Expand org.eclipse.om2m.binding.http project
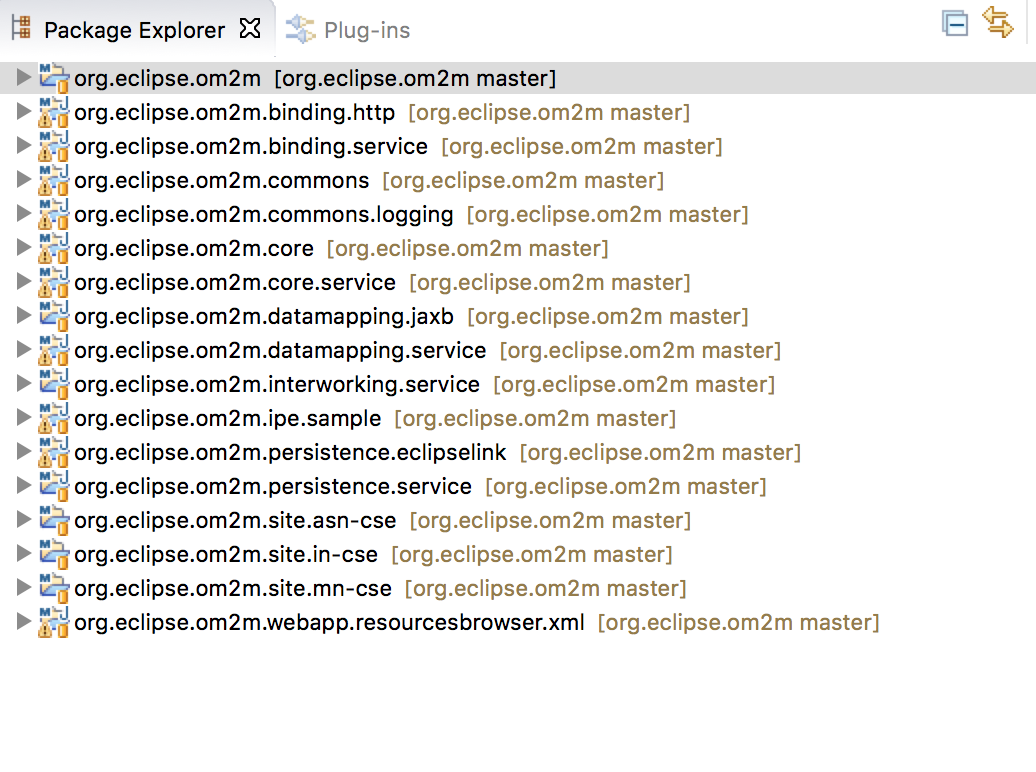Viewport: 1036px width, 772px height. coord(23,112)
